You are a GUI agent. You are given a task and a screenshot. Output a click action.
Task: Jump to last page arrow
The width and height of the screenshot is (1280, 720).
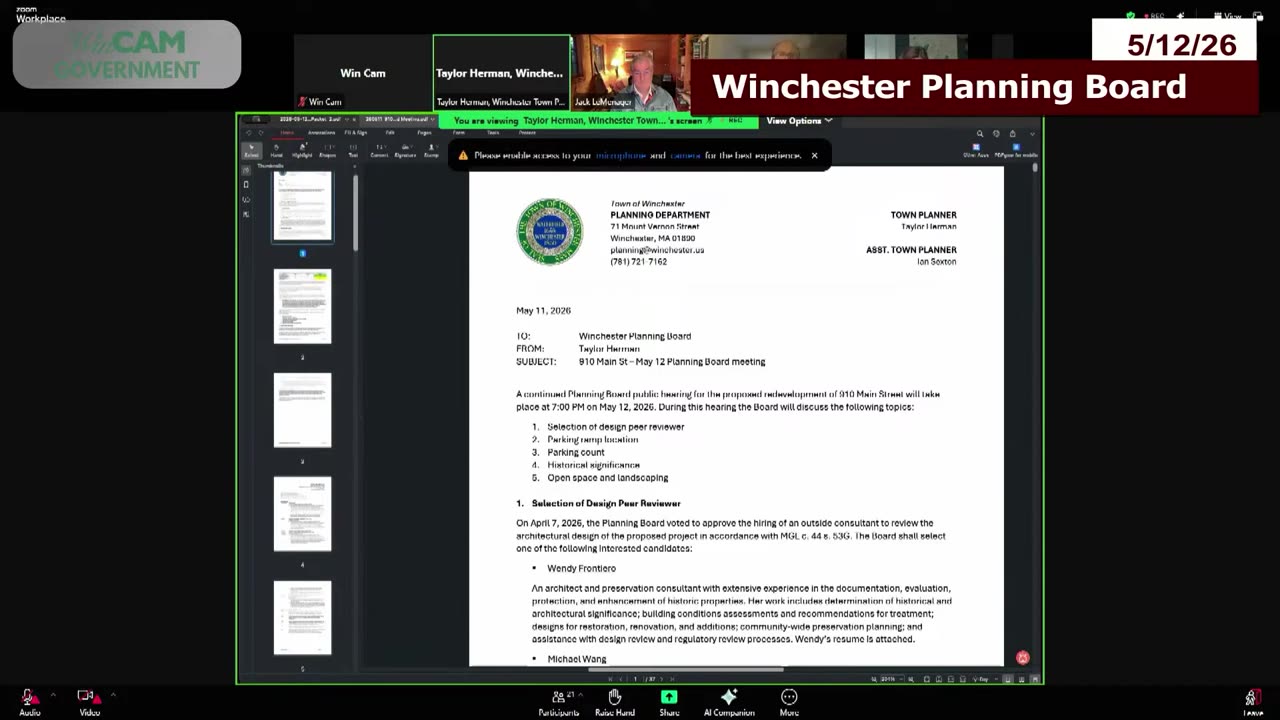(673, 679)
